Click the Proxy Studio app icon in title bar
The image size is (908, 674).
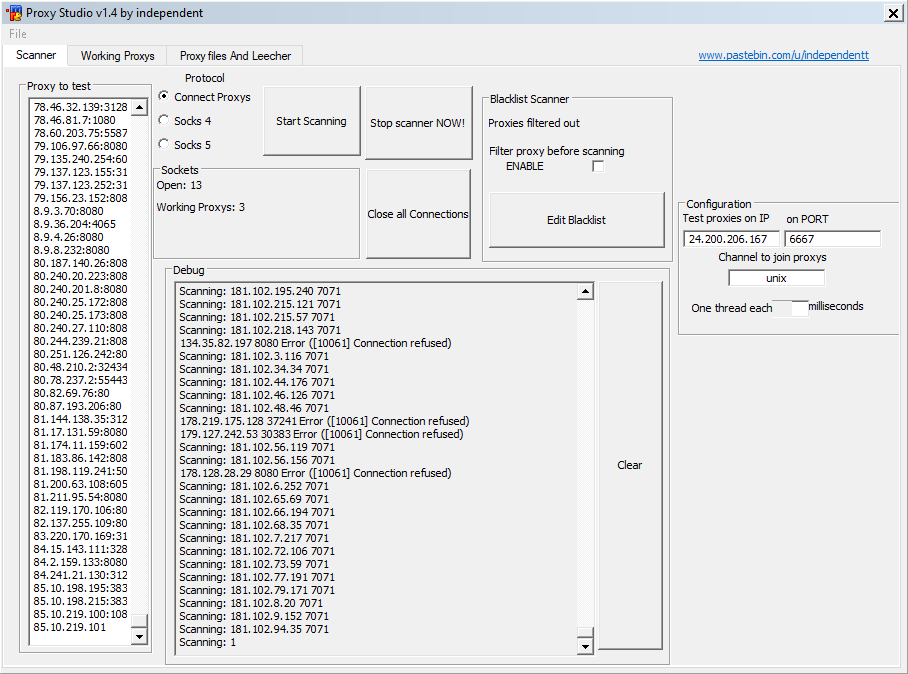tap(14, 12)
